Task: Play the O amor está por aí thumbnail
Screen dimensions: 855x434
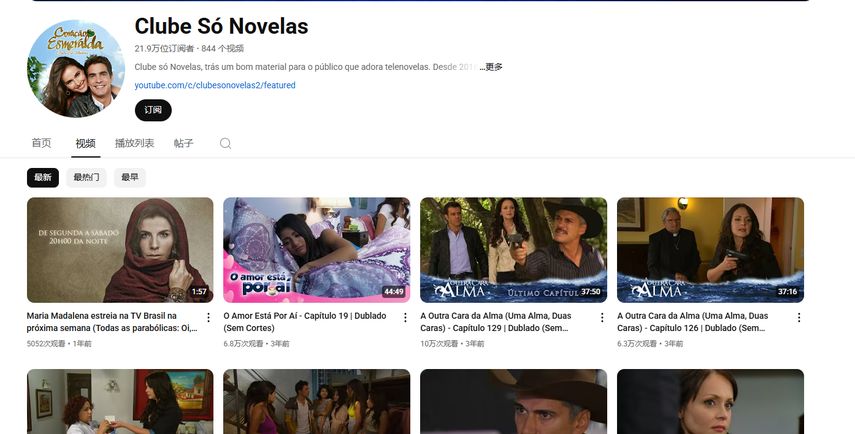Action: [317, 250]
